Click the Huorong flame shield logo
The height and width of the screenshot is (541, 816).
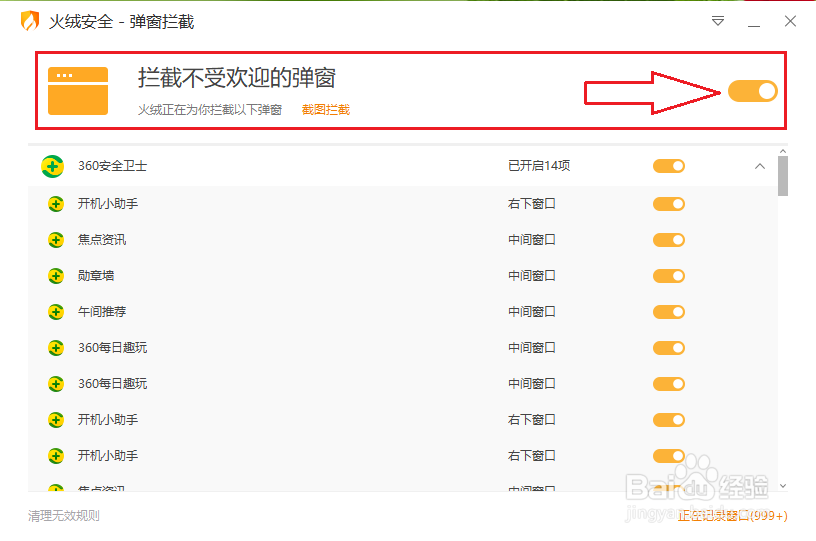tap(30, 21)
